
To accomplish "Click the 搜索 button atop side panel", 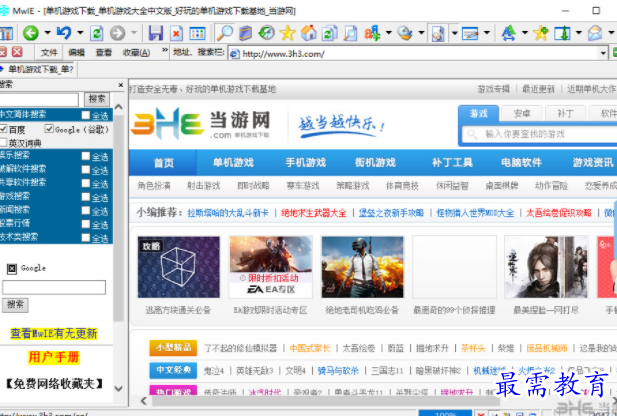I will point(97,99).
